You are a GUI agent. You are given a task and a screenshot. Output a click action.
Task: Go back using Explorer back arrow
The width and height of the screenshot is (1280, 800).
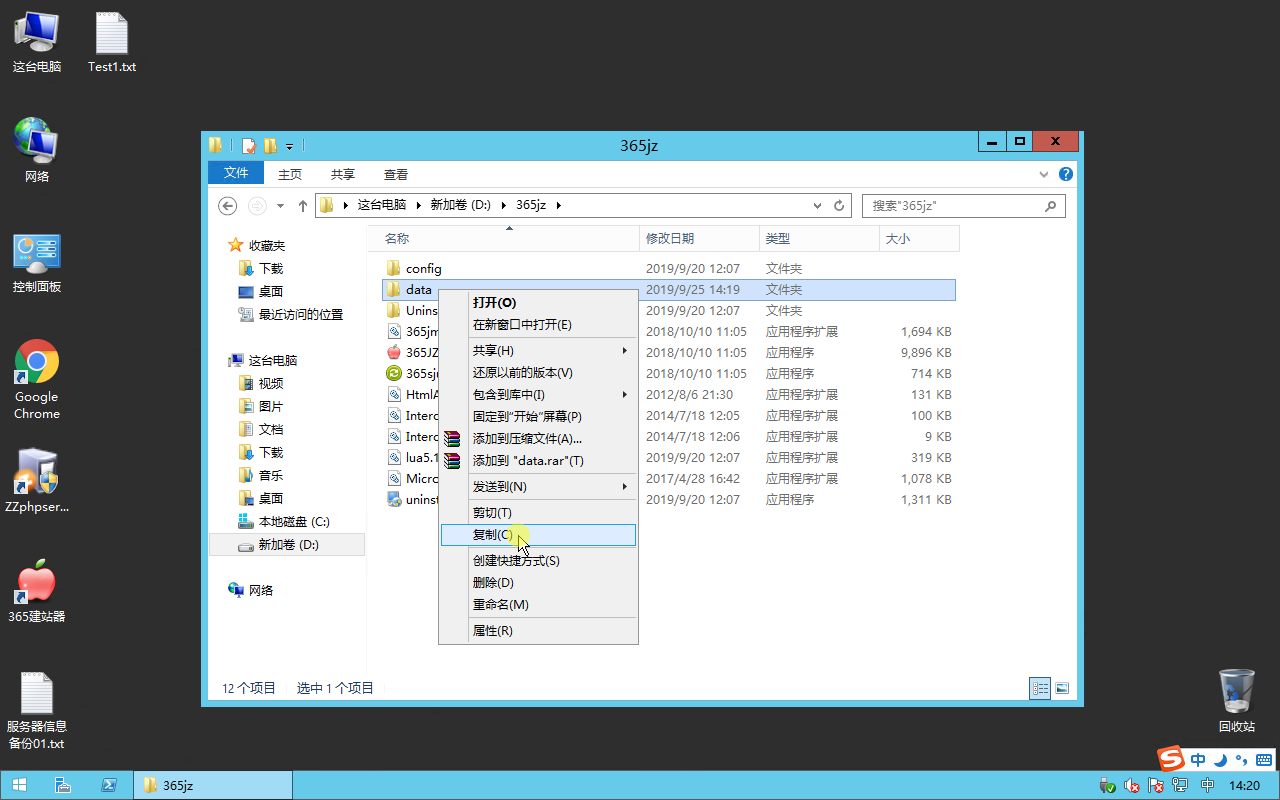coord(228,205)
